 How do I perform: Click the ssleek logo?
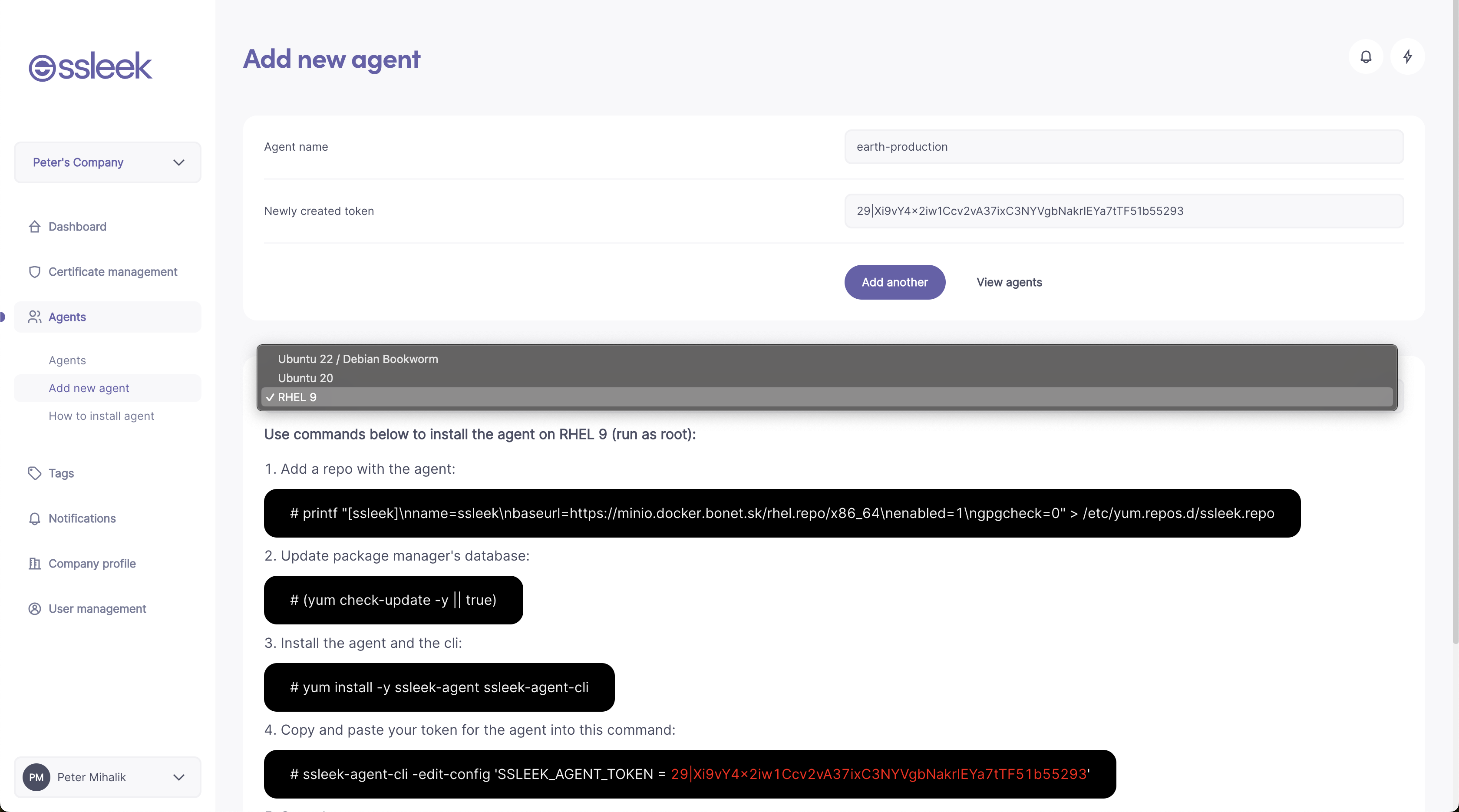click(x=91, y=67)
